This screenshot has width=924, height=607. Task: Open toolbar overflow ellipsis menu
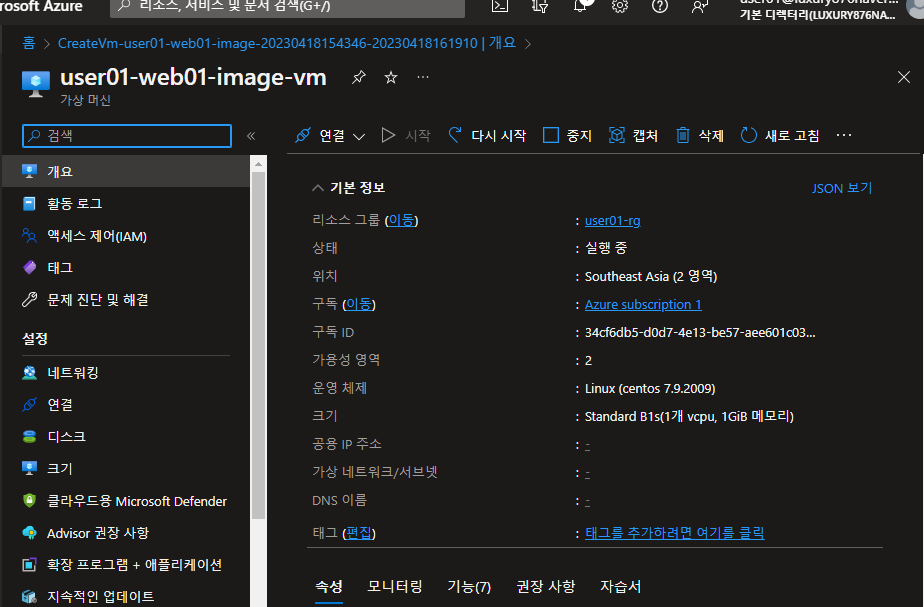coord(844,136)
